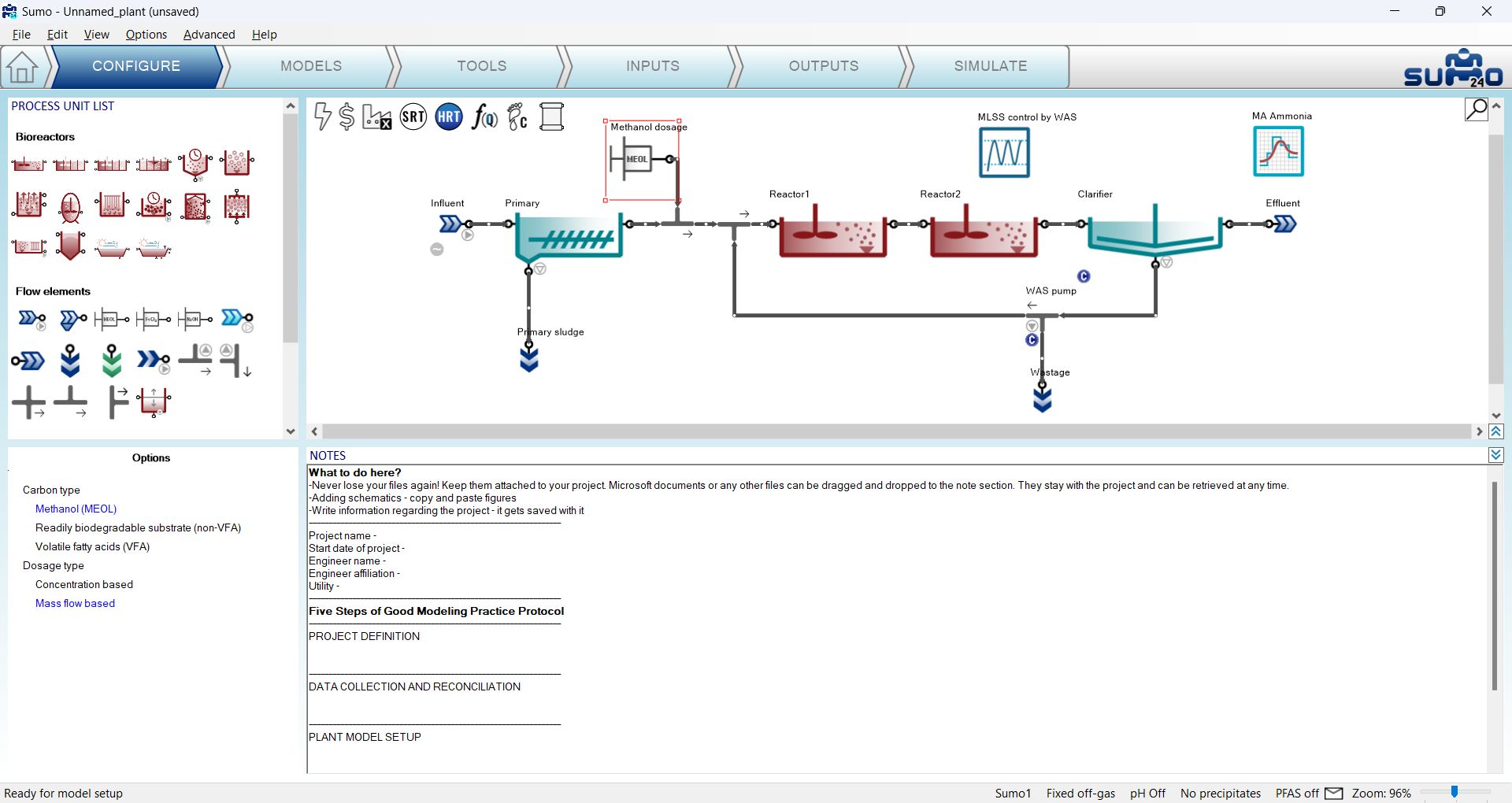Pick the egg-shaped digester bioreactor
1512x803 pixels.
(70, 207)
